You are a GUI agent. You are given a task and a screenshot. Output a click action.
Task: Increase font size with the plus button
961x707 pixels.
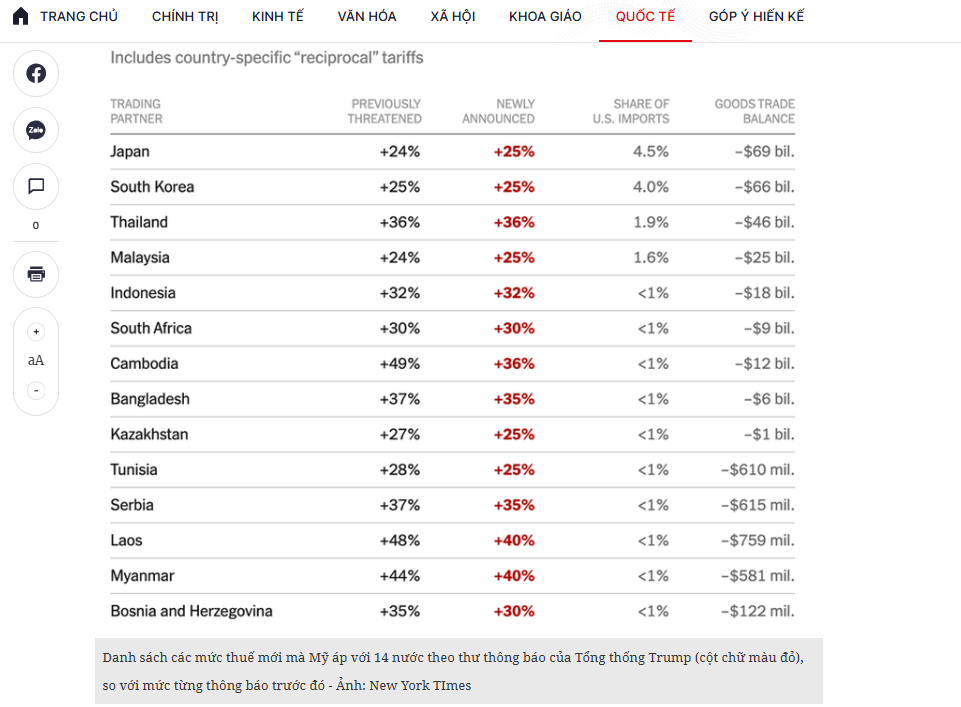point(36,332)
